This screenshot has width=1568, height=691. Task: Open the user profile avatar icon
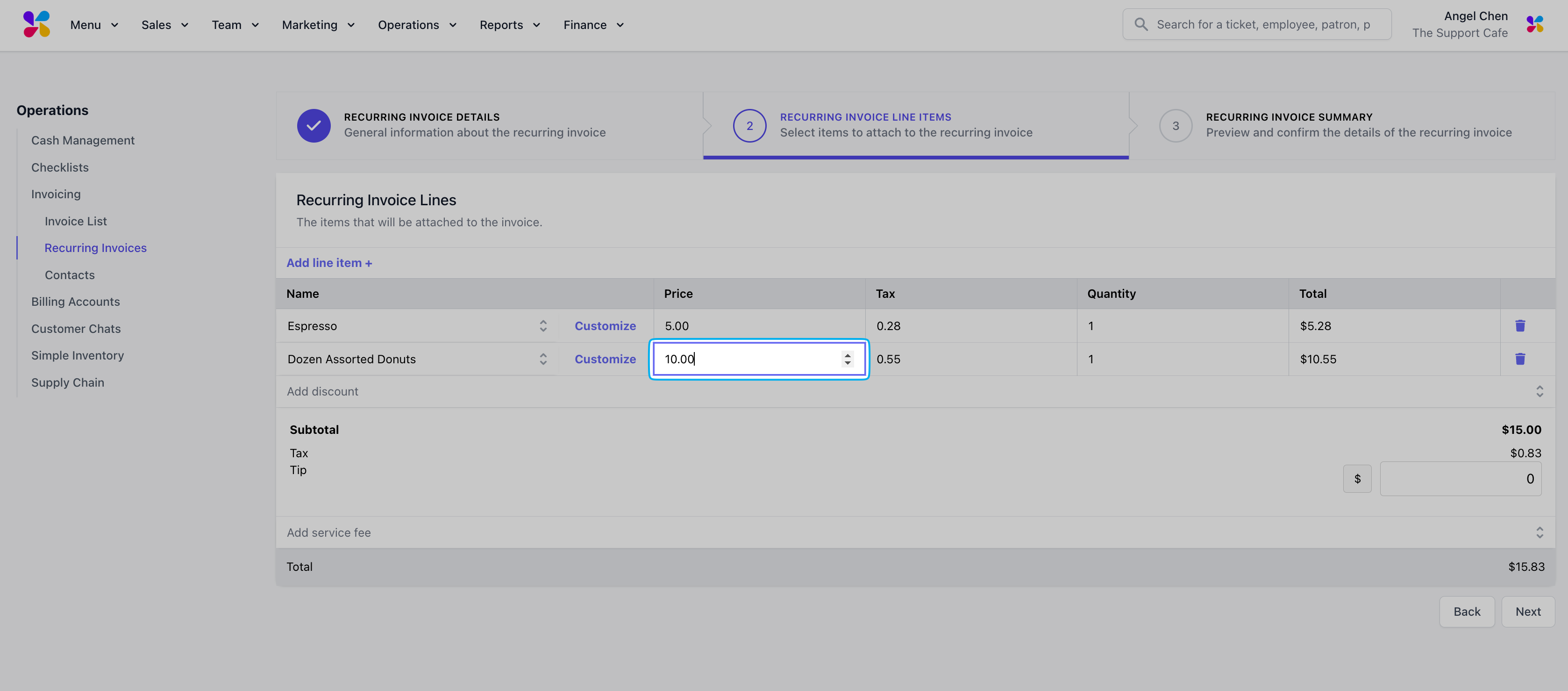pos(1534,24)
